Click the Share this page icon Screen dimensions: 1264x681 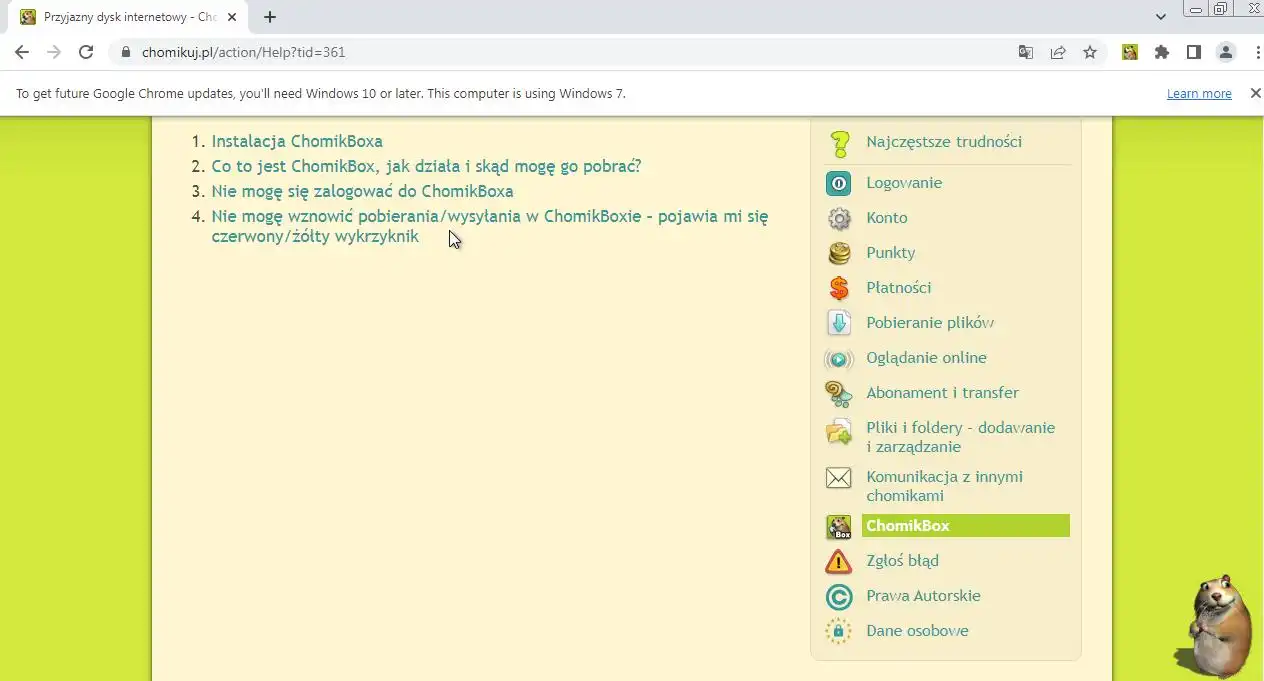click(1058, 52)
